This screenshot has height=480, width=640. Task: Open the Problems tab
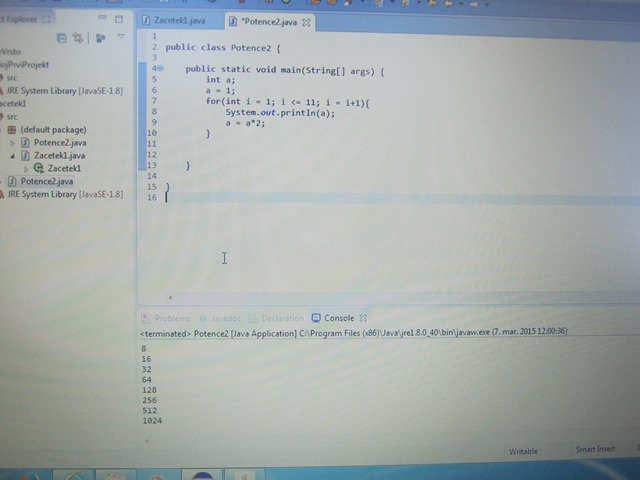click(171, 318)
